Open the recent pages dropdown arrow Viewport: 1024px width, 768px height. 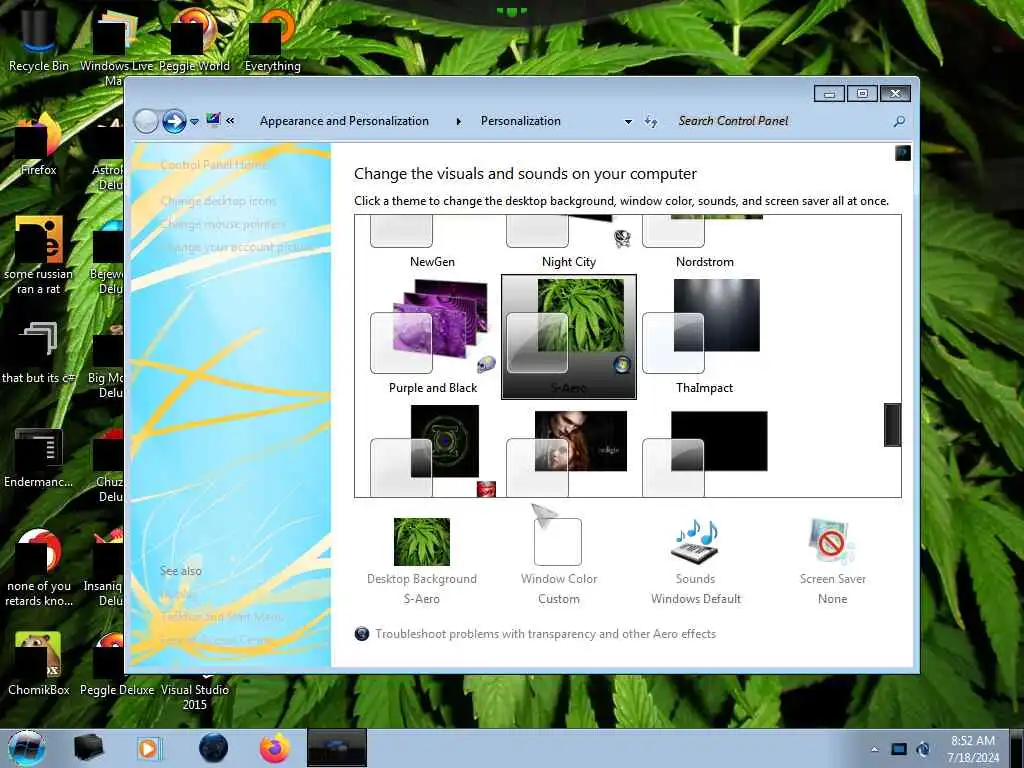194,122
